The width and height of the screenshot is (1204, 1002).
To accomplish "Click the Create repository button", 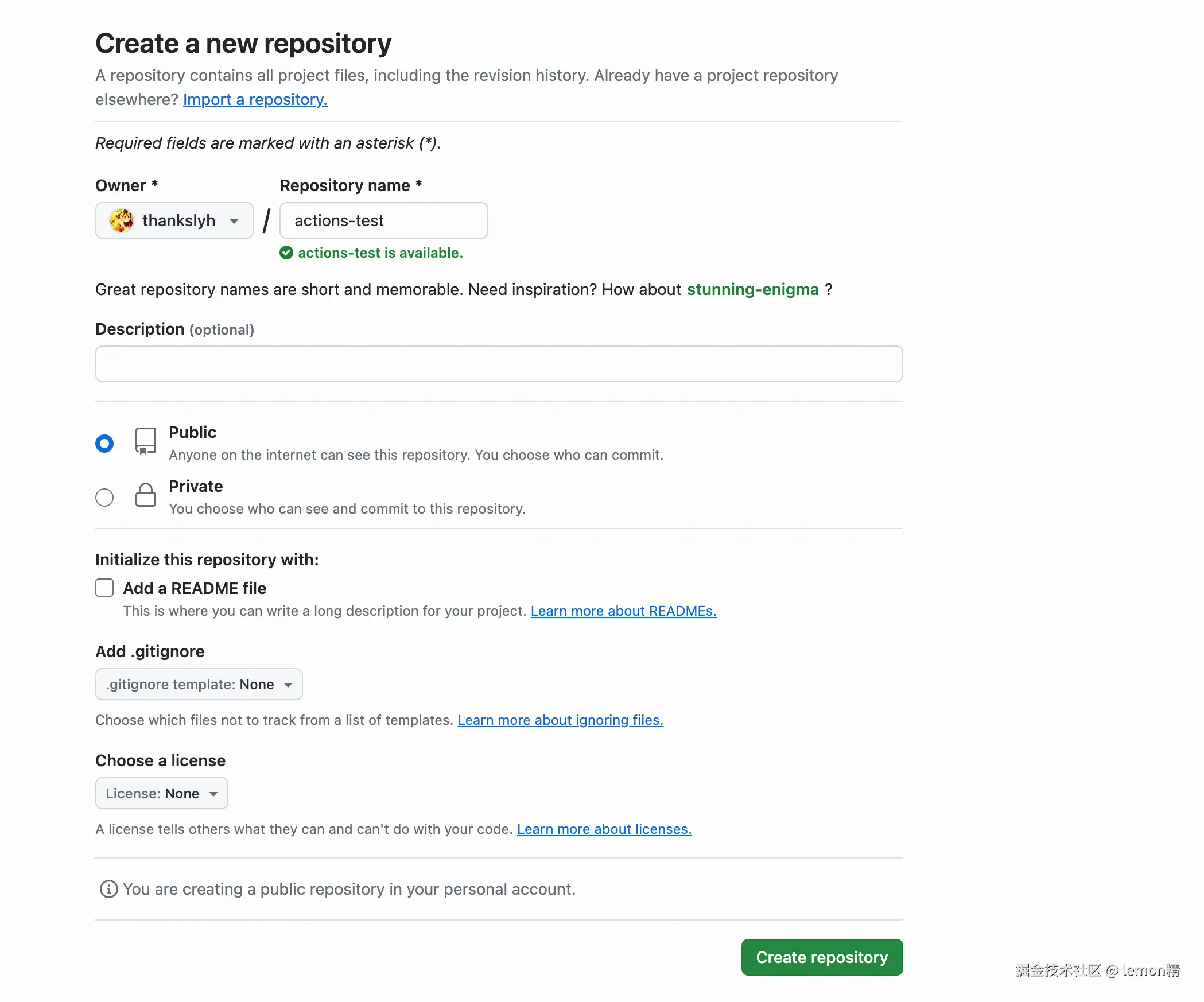I will [x=822, y=957].
